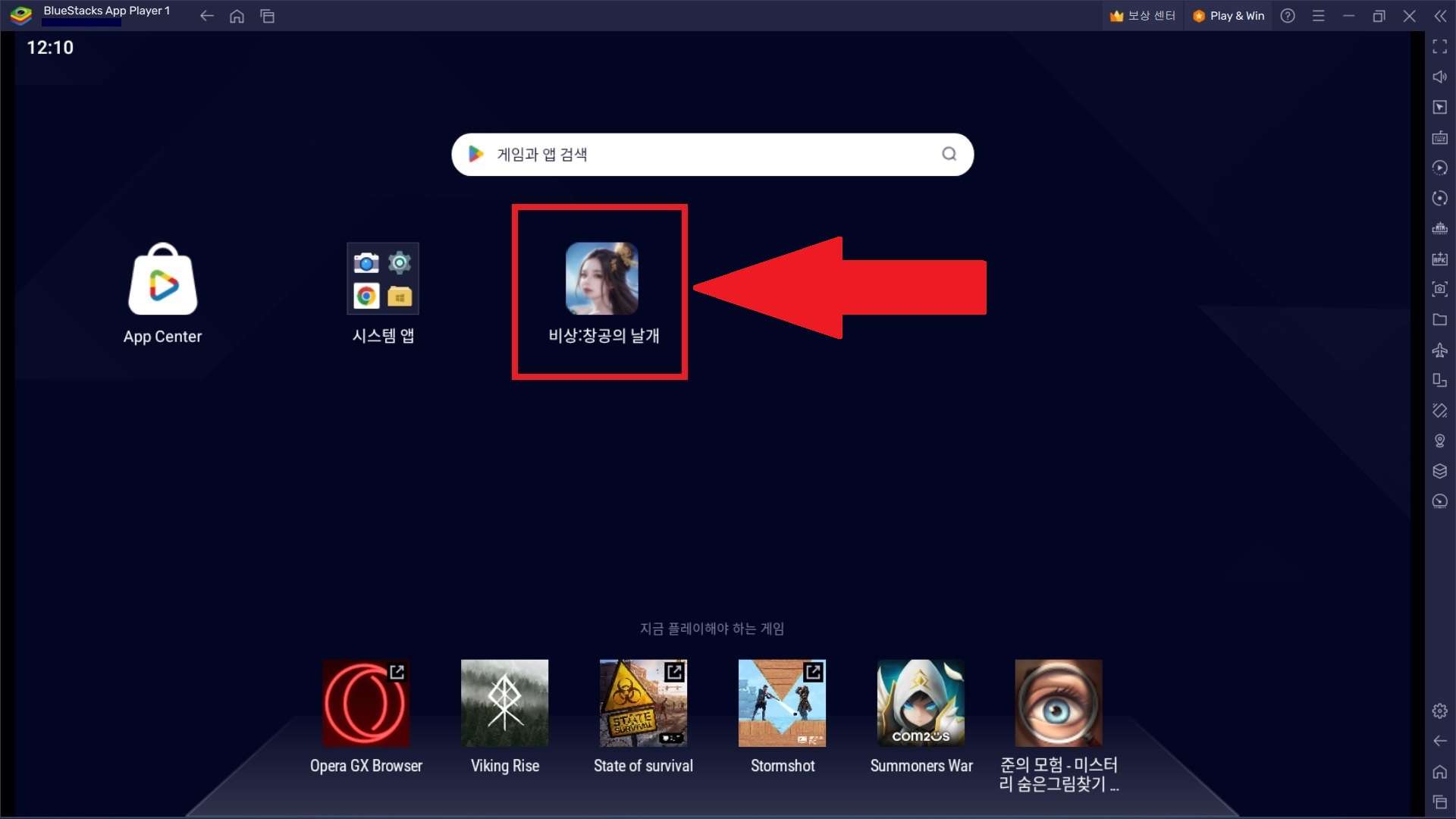
Task: Open the App Center icon
Action: pyautogui.click(x=162, y=293)
